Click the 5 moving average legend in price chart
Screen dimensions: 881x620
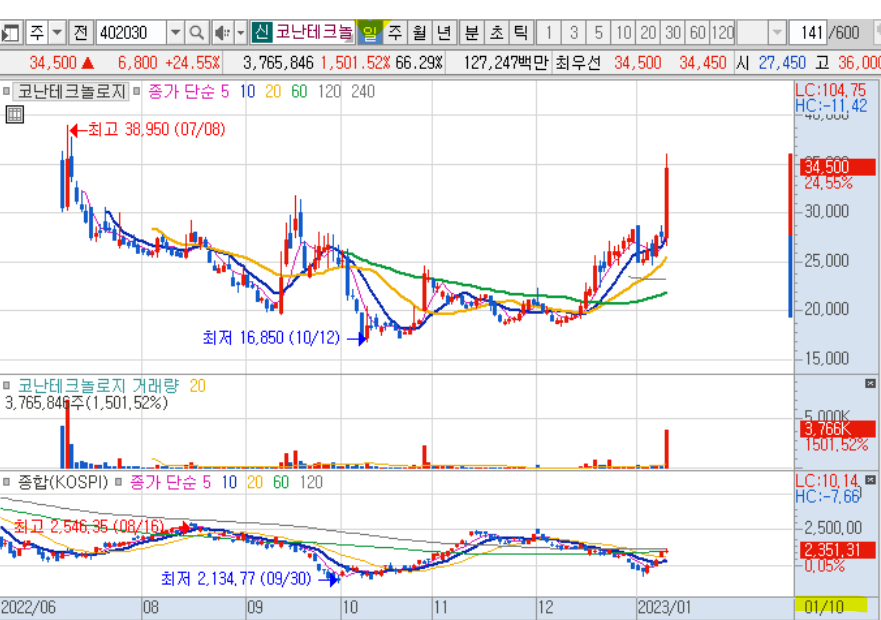click(x=225, y=92)
